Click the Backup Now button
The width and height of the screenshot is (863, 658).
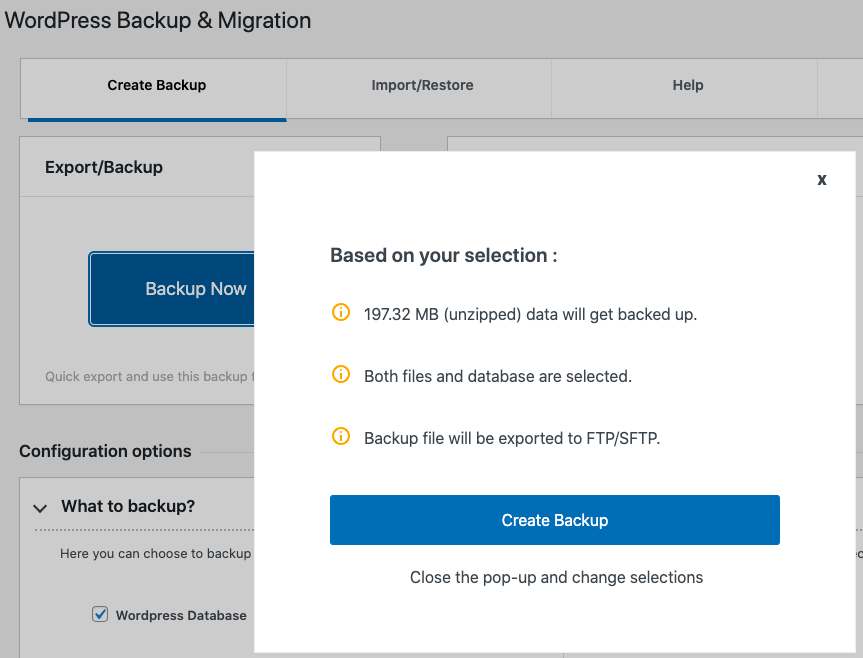[x=172, y=289]
